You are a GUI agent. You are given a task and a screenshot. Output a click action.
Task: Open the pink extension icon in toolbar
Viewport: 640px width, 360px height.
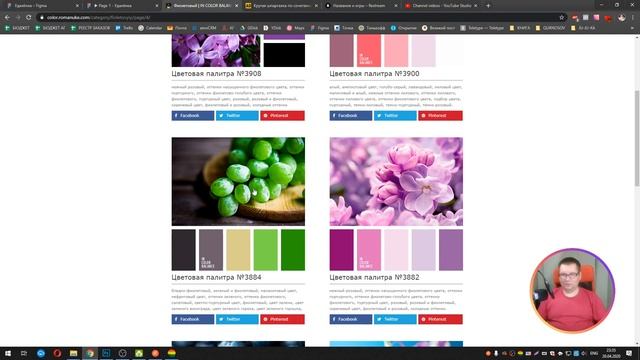point(596,18)
